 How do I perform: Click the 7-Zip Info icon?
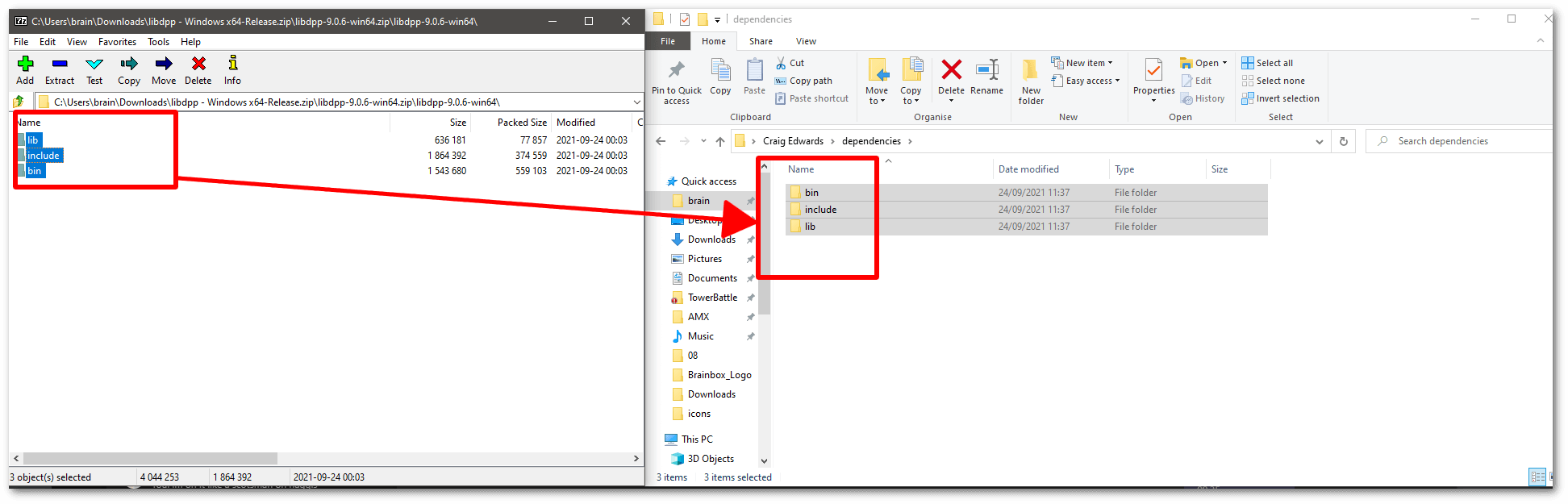(x=232, y=65)
